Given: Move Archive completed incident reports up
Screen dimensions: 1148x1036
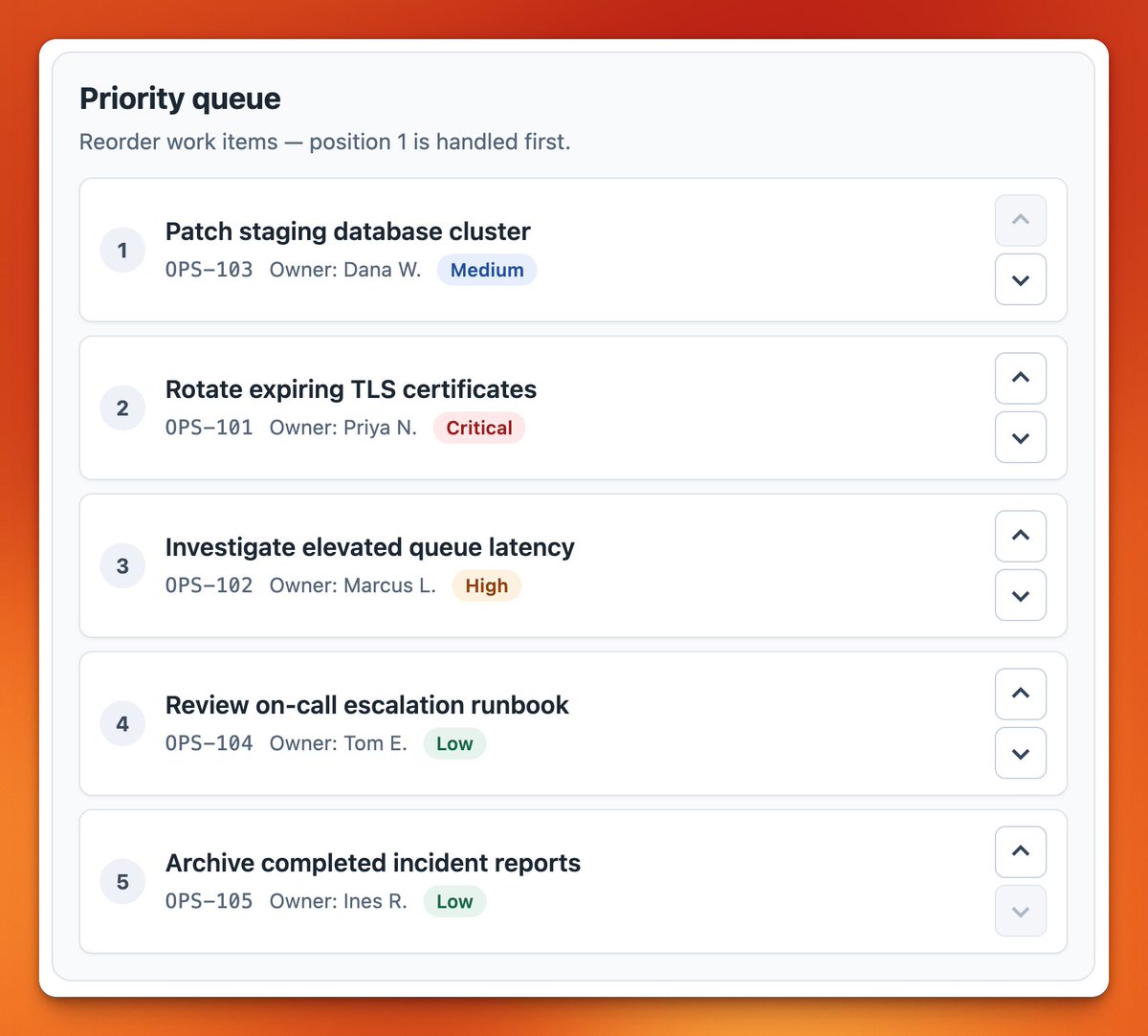Looking at the screenshot, I should coord(1021,851).
